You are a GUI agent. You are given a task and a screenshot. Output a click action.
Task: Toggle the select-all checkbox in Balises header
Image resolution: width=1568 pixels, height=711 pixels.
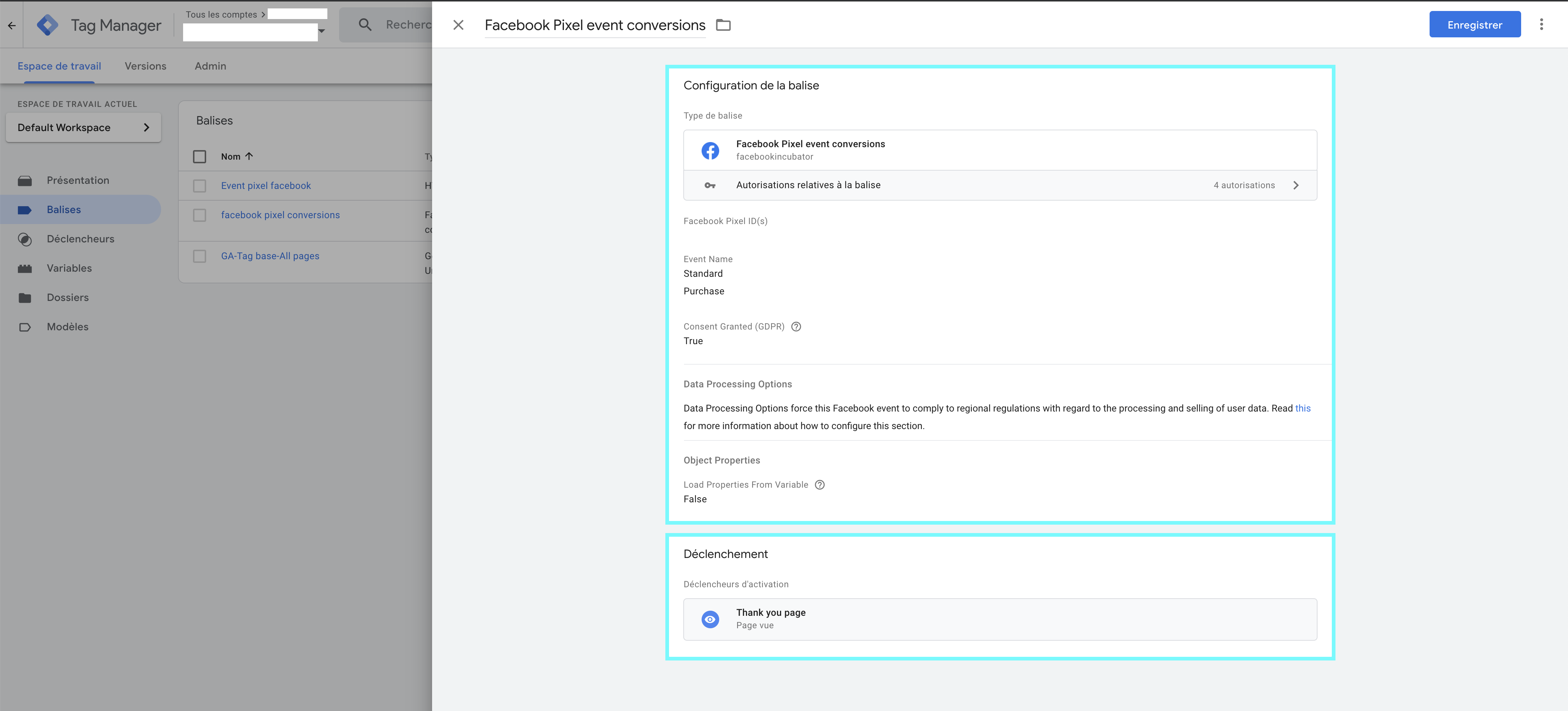199,156
